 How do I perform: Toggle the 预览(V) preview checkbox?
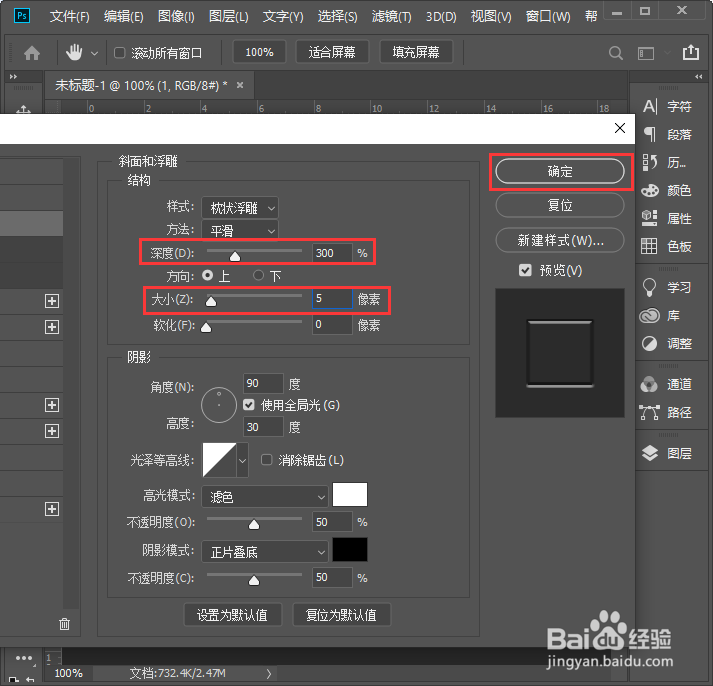click(525, 270)
